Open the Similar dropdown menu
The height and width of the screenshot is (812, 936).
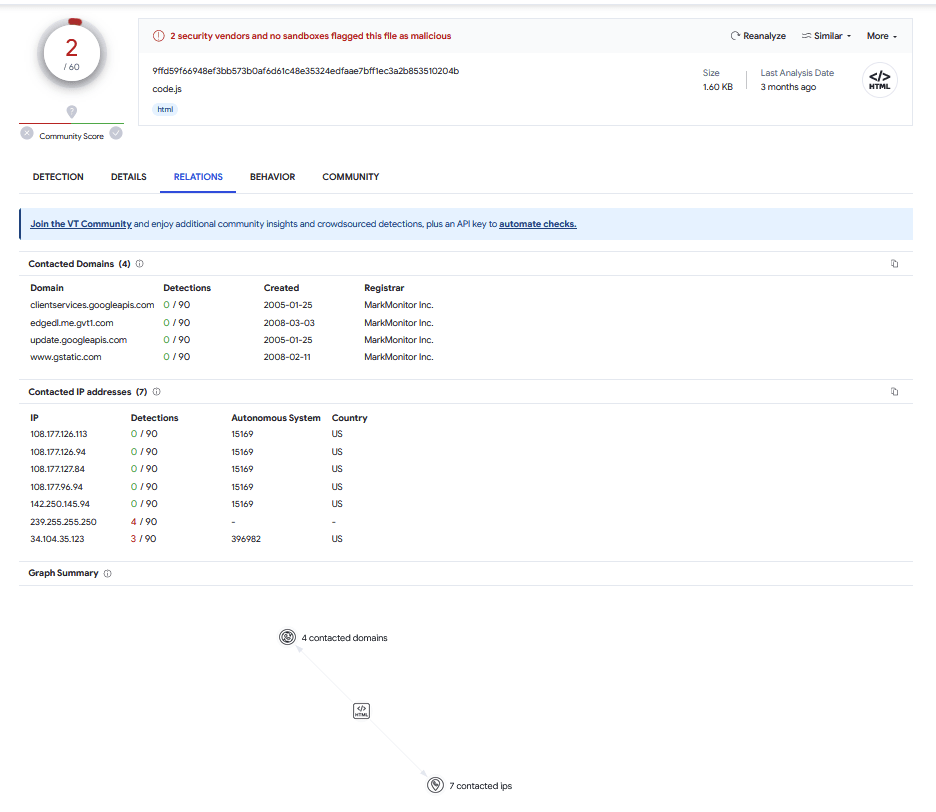tap(826, 36)
